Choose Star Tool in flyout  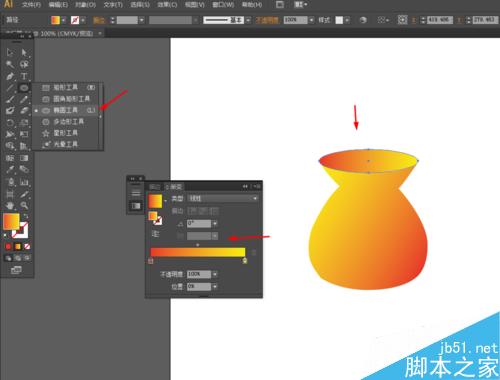pyautogui.click(x=66, y=133)
